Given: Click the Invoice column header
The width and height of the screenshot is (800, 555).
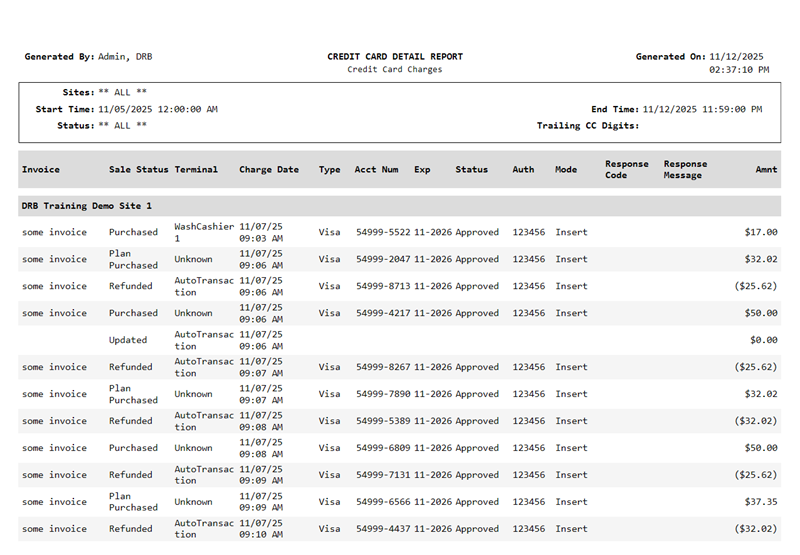Looking at the screenshot, I should [41, 170].
